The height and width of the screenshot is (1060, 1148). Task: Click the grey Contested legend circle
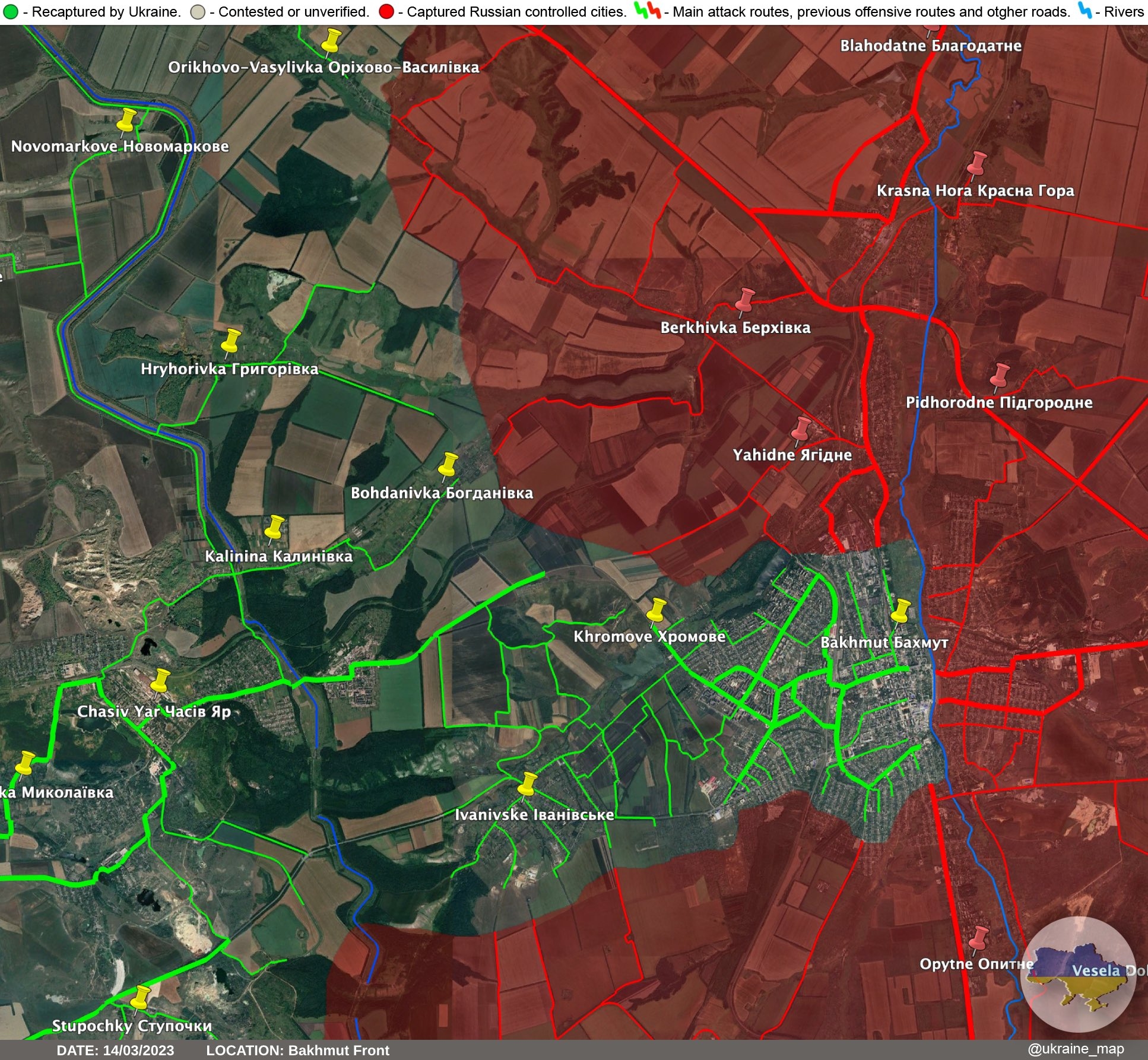pos(198,12)
